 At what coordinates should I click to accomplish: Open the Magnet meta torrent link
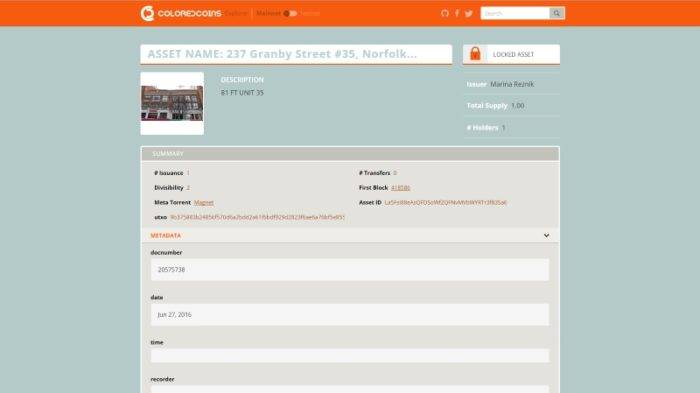coord(204,202)
